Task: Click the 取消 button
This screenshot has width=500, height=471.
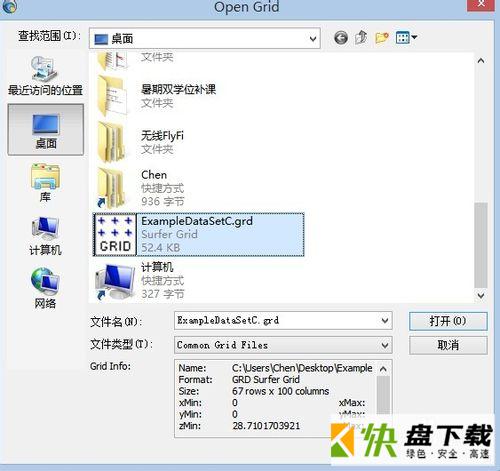Action: pyautogui.click(x=448, y=345)
